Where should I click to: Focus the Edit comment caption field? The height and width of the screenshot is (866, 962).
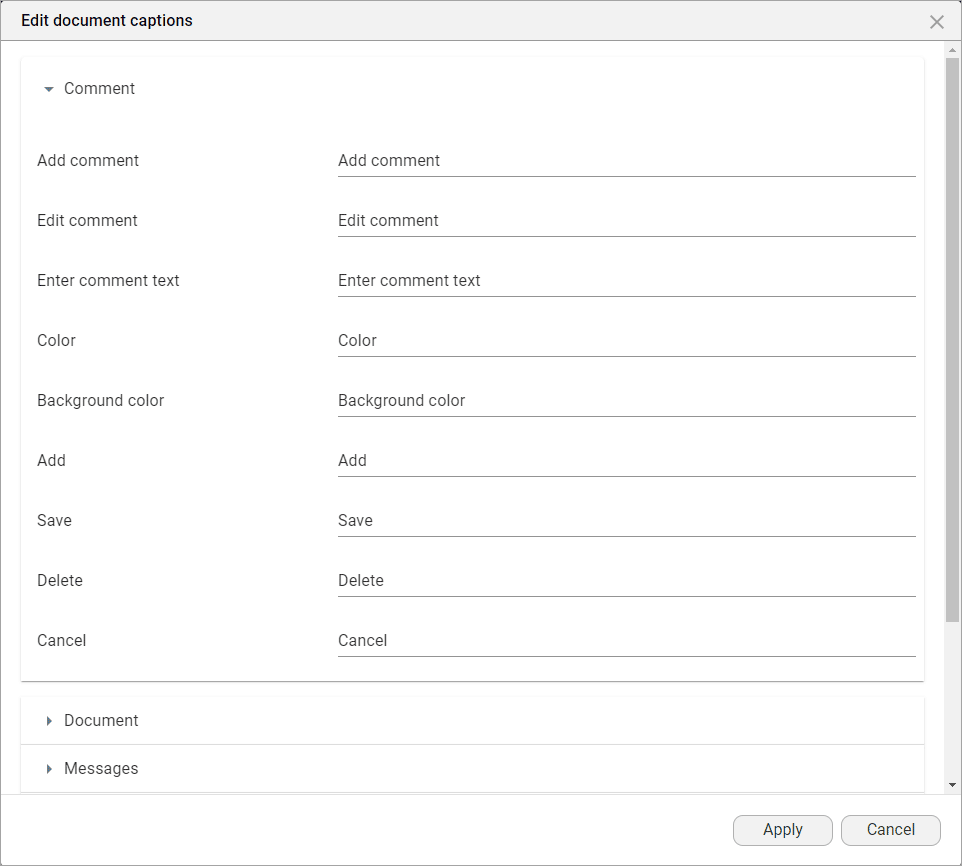pos(626,221)
